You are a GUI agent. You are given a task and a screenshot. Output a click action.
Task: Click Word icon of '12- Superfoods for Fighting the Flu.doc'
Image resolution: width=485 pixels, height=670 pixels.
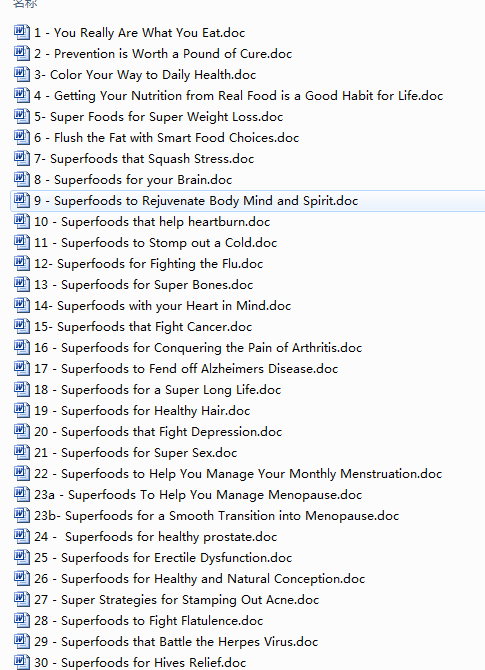(22, 263)
